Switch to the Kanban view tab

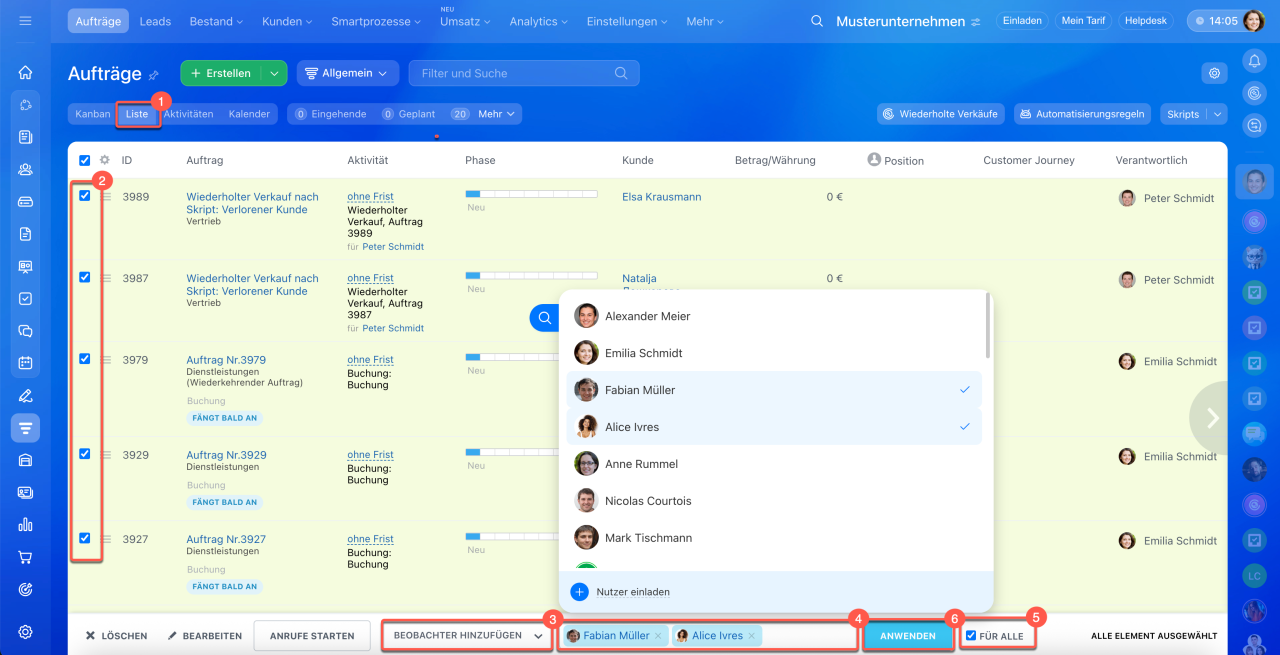click(x=92, y=114)
